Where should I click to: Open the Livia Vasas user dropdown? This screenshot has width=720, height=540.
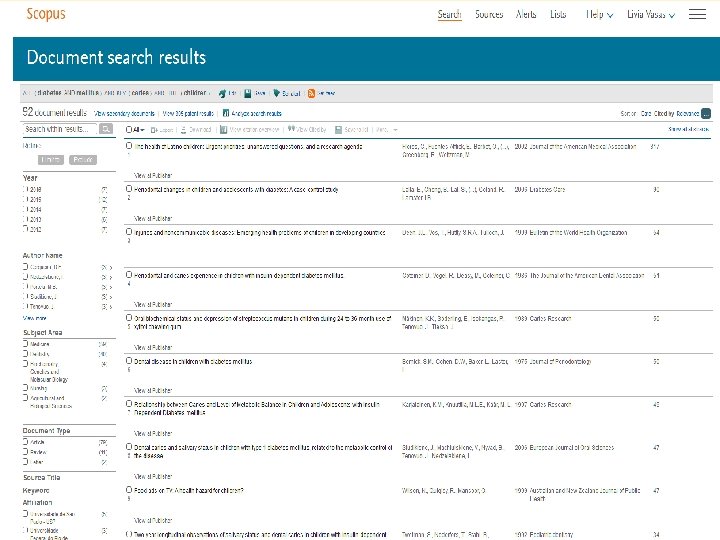click(x=651, y=14)
